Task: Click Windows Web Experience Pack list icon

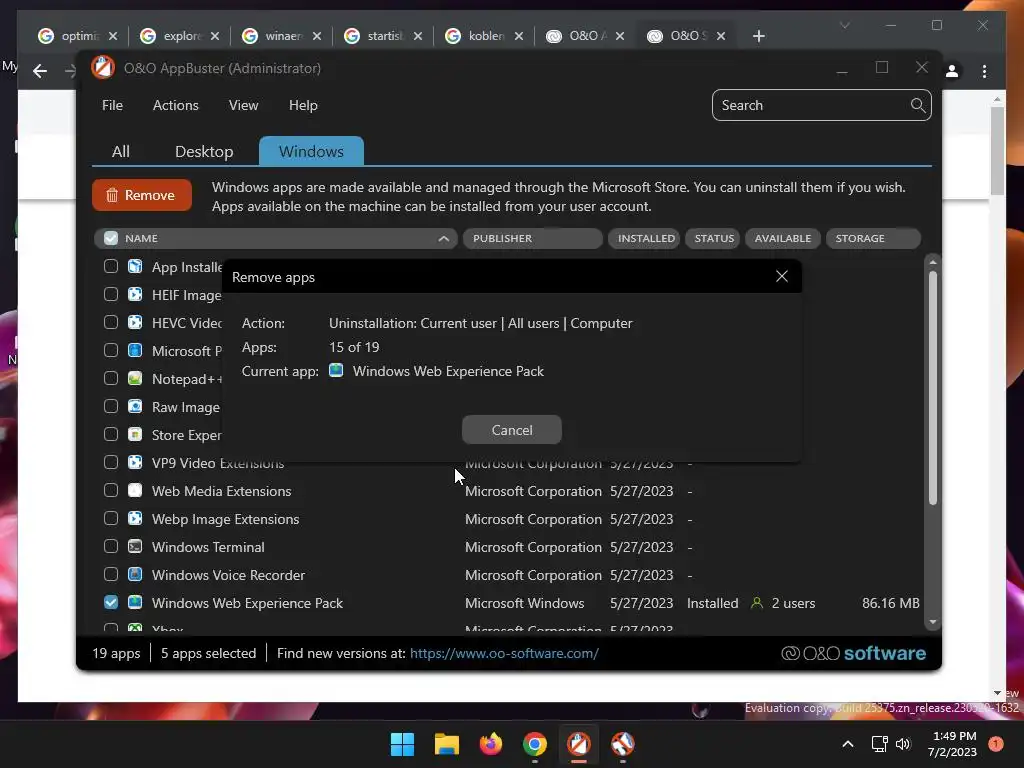Action: [135, 602]
